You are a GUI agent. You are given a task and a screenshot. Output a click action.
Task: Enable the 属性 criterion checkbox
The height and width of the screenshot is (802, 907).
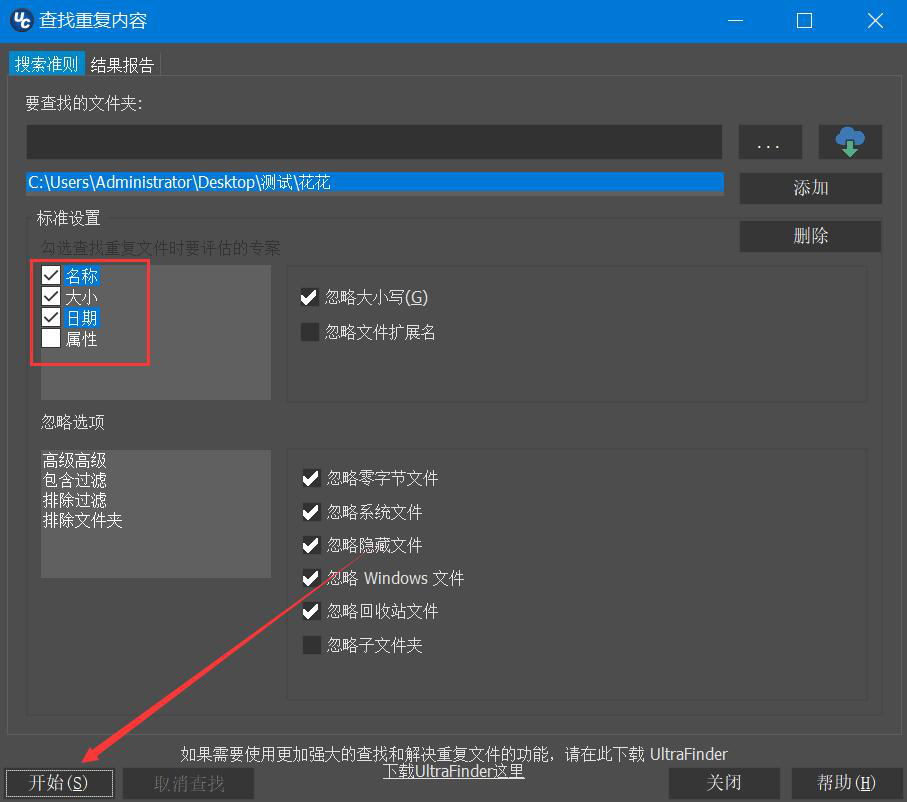51,338
